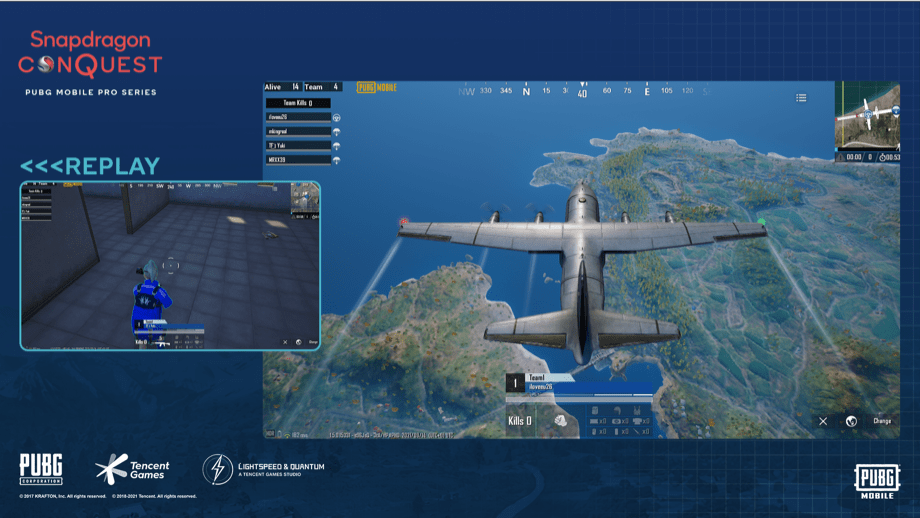Click the PUBG MOBILE logo in game HUD
This screenshot has width=920, height=518.
377,87
